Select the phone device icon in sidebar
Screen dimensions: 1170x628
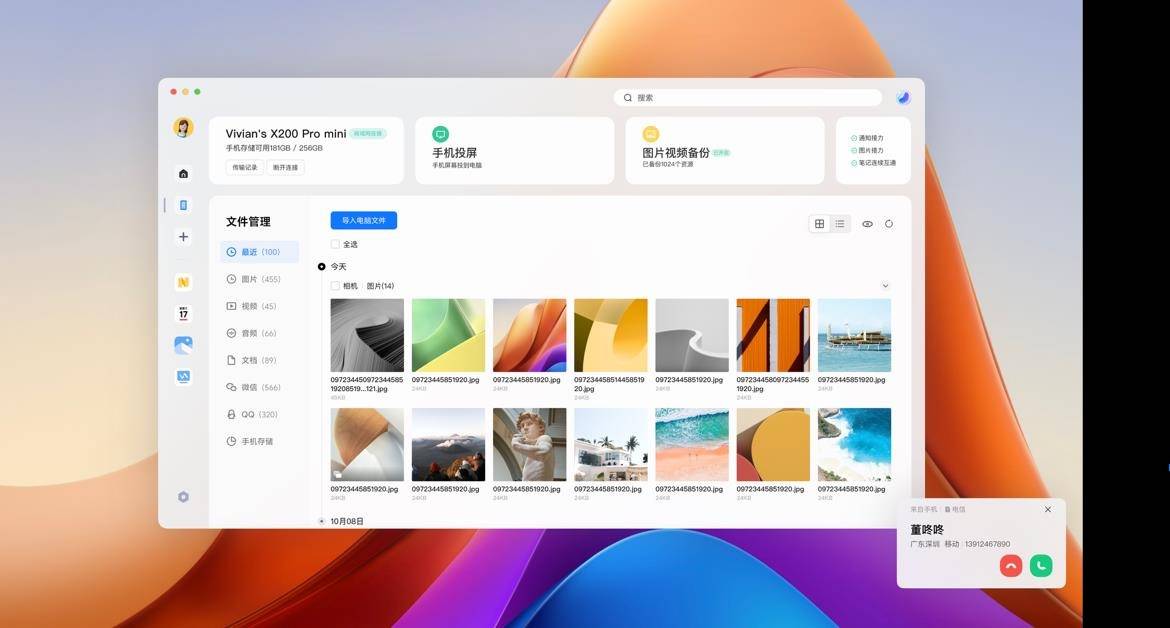pos(183,205)
